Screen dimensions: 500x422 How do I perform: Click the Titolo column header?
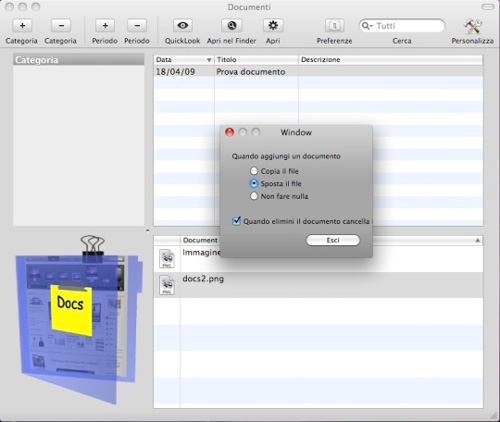pos(256,60)
